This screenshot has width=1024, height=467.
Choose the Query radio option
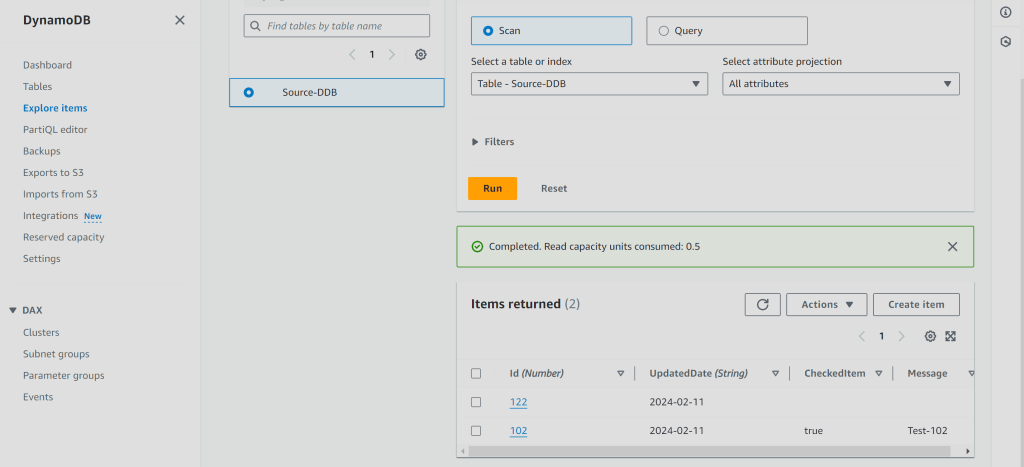(664, 31)
